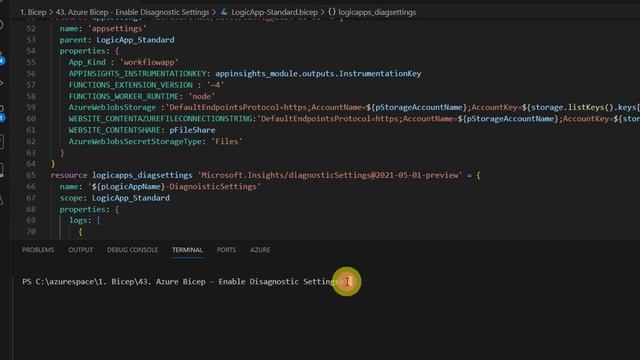This screenshot has height=360, width=640.
Task: Open the PORTS panel tab
Action: (227, 250)
